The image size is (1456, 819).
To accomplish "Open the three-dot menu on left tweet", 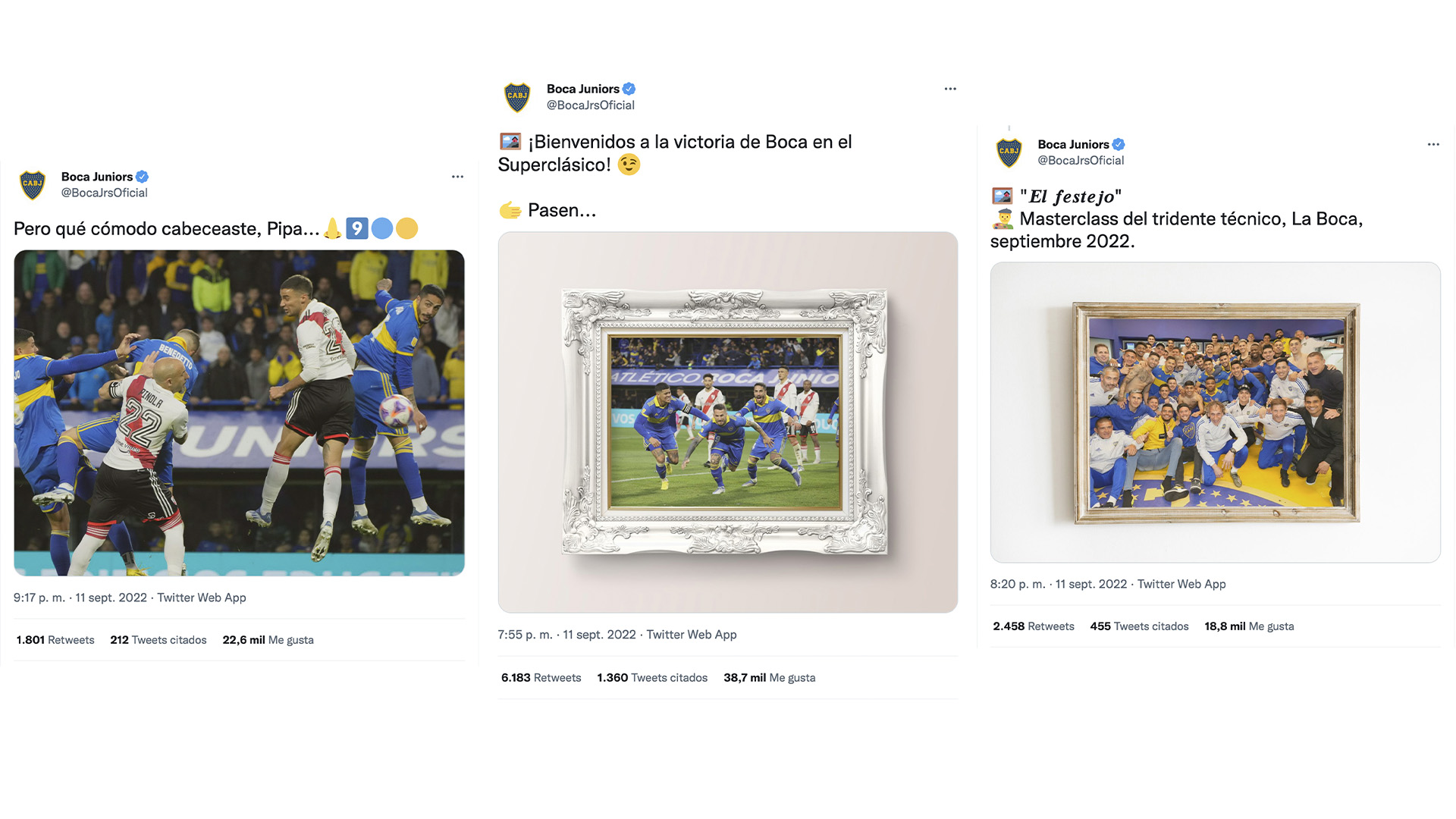I will click(457, 177).
